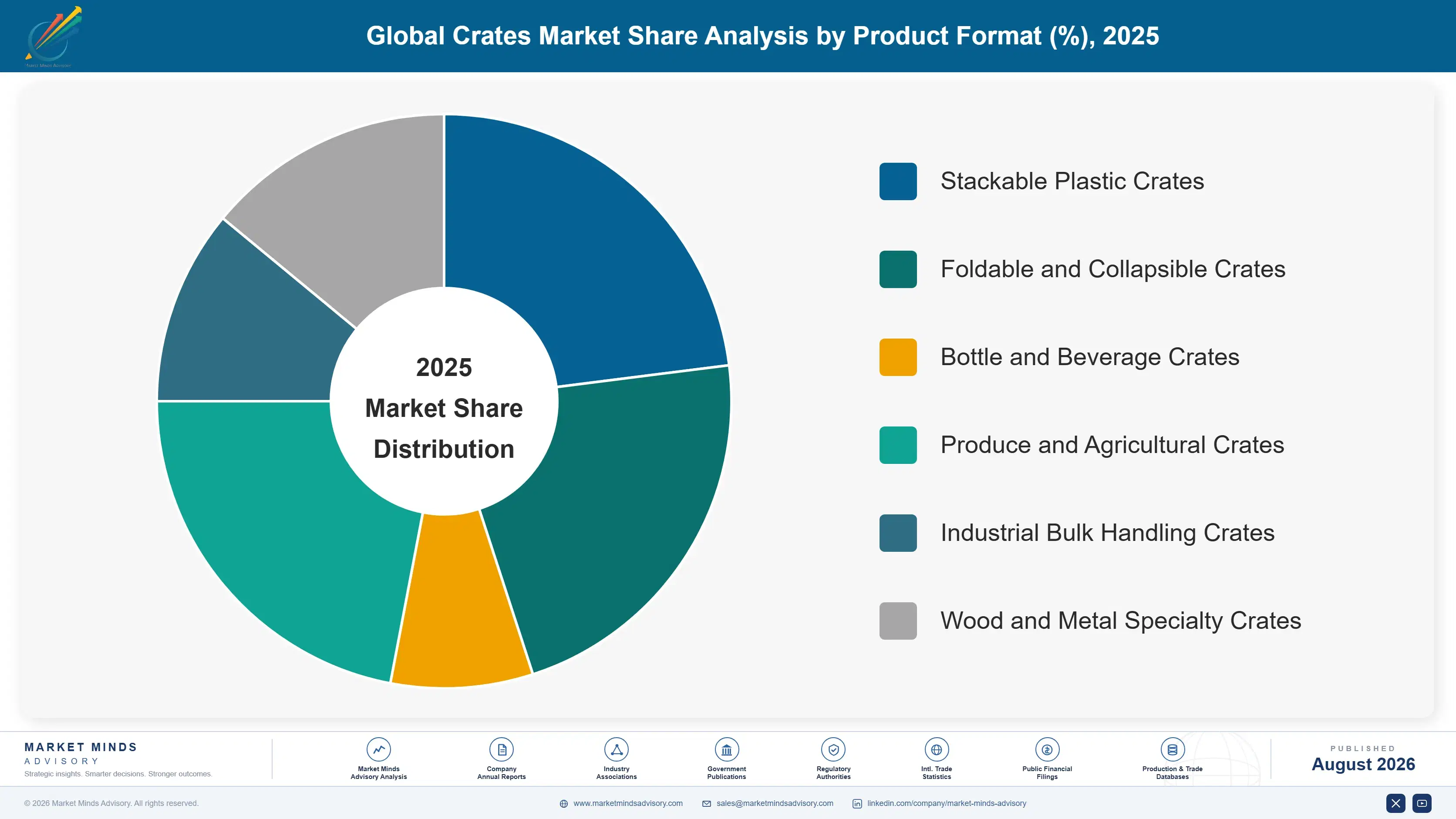Click the Intl. Trade Statistics globe icon
The width and height of the screenshot is (1456, 819).
[x=937, y=749]
